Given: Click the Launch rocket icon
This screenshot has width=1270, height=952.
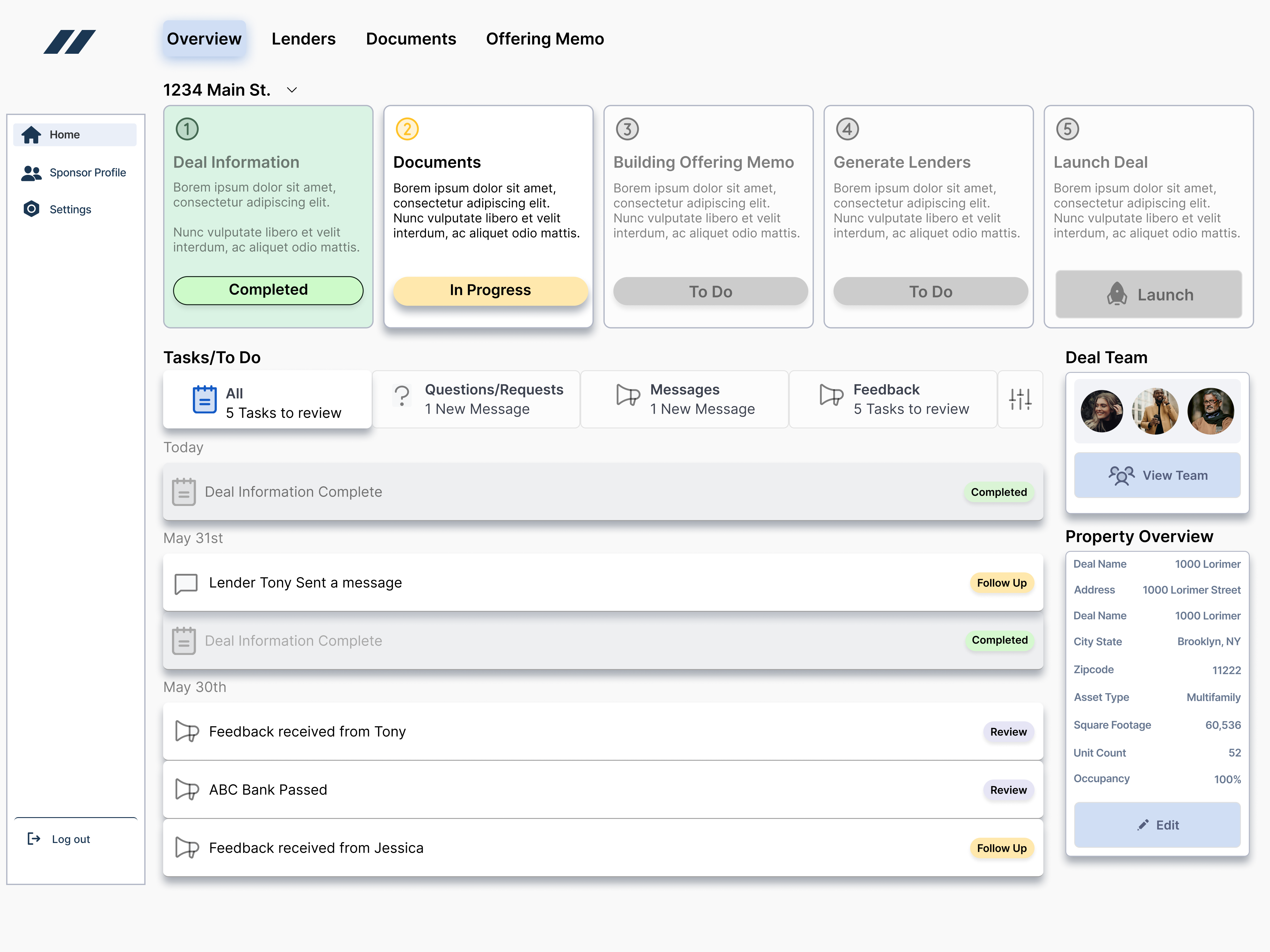Looking at the screenshot, I should pos(1117,294).
